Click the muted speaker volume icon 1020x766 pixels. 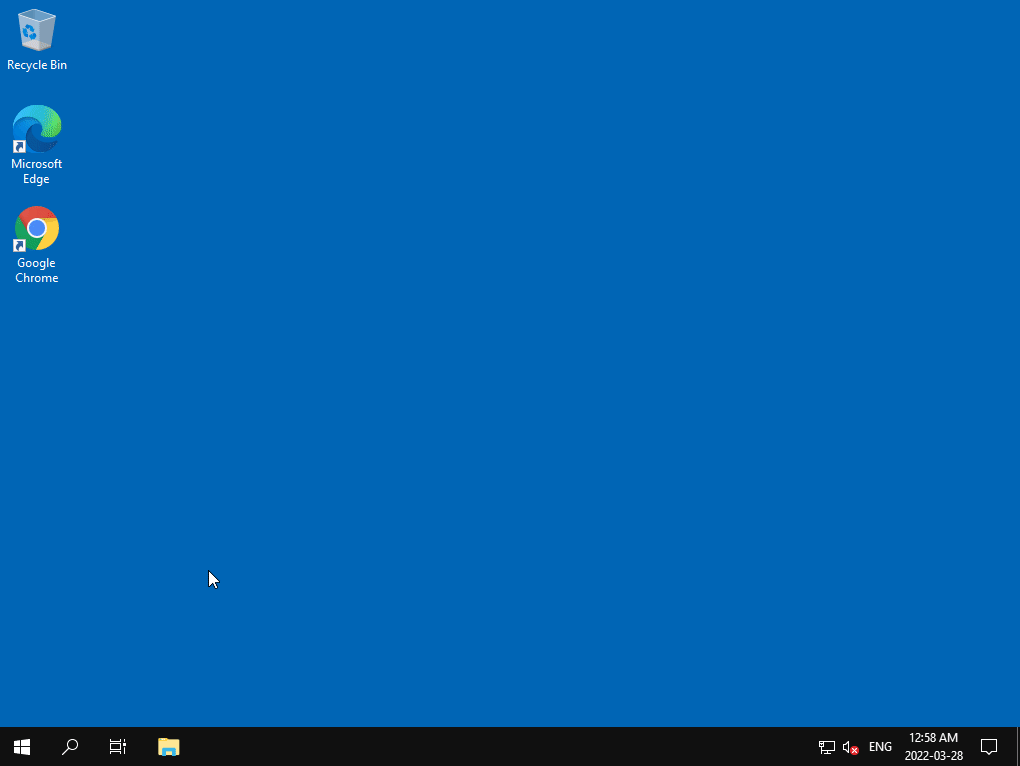850,747
